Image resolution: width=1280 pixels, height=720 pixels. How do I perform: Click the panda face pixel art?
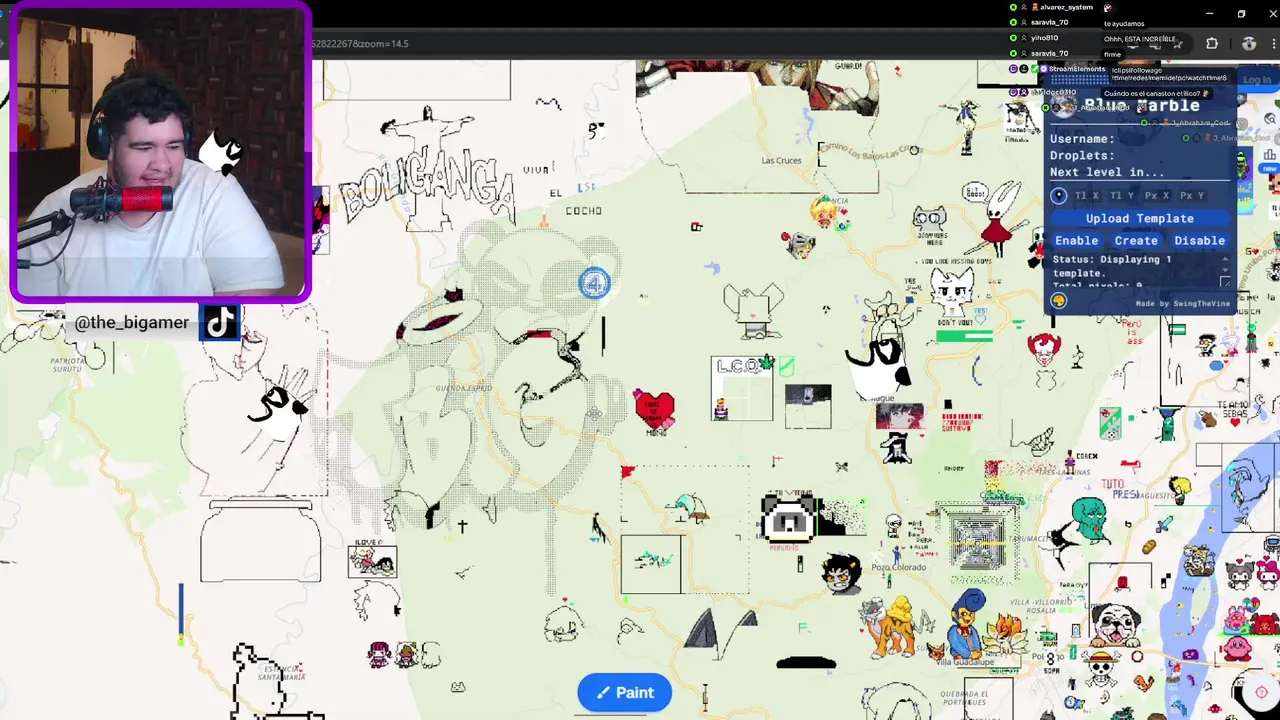click(788, 519)
